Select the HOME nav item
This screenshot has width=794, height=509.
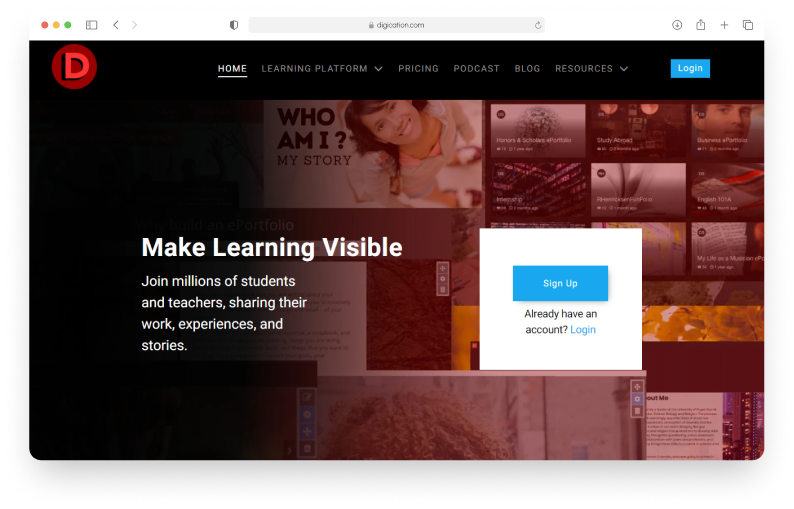pyautogui.click(x=232, y=68)
